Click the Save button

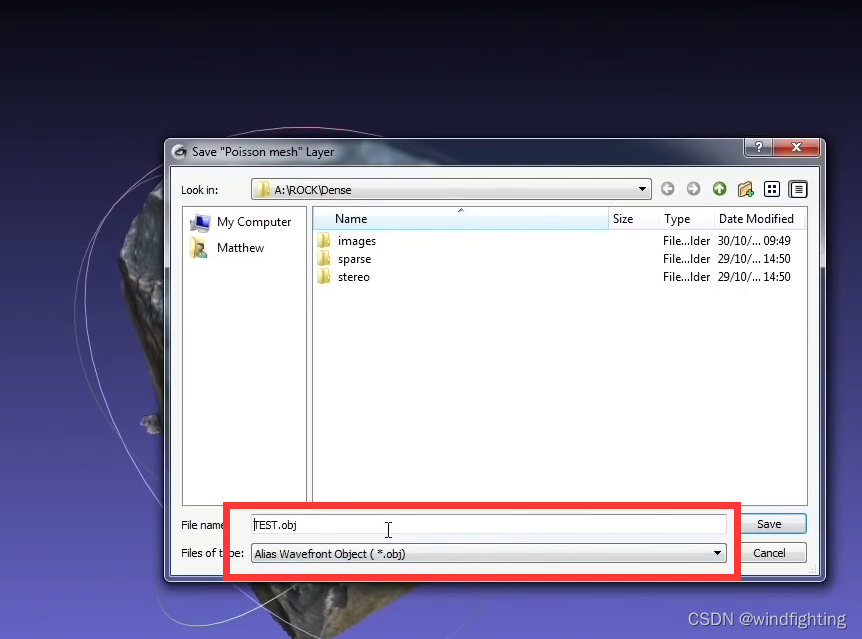click(769, 524)
